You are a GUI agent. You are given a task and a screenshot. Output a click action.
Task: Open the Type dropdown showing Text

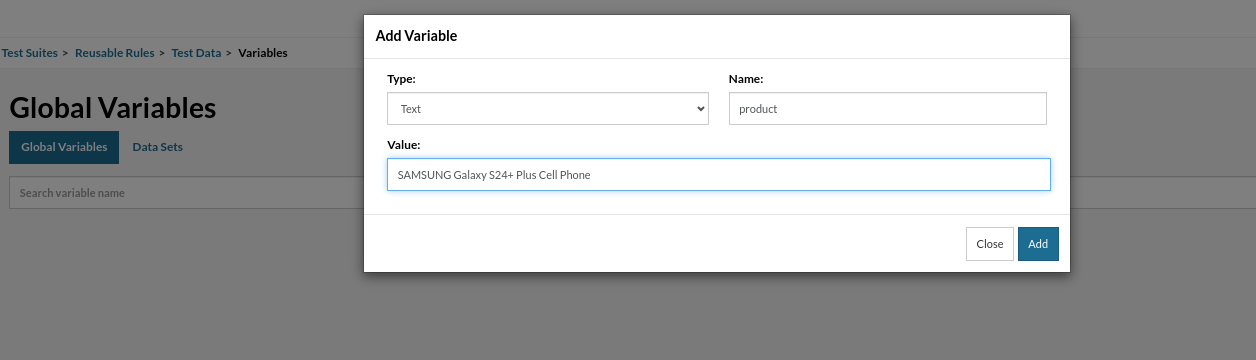pyautogui.click(x=548, y=109)
